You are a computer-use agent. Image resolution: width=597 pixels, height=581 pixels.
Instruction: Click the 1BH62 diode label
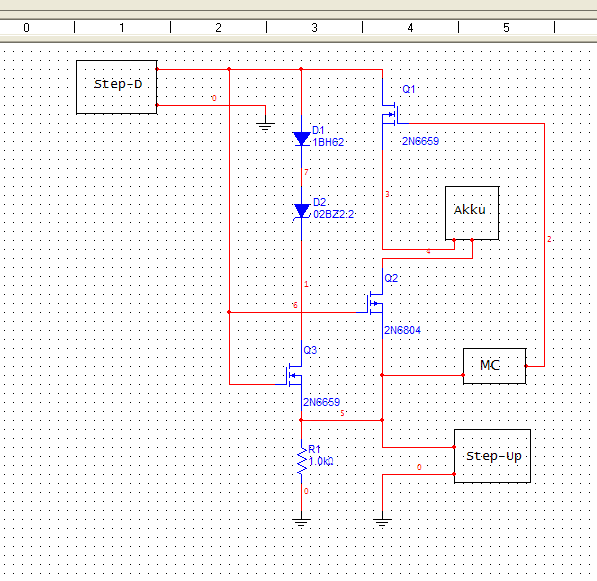click(x=328, y=142)
